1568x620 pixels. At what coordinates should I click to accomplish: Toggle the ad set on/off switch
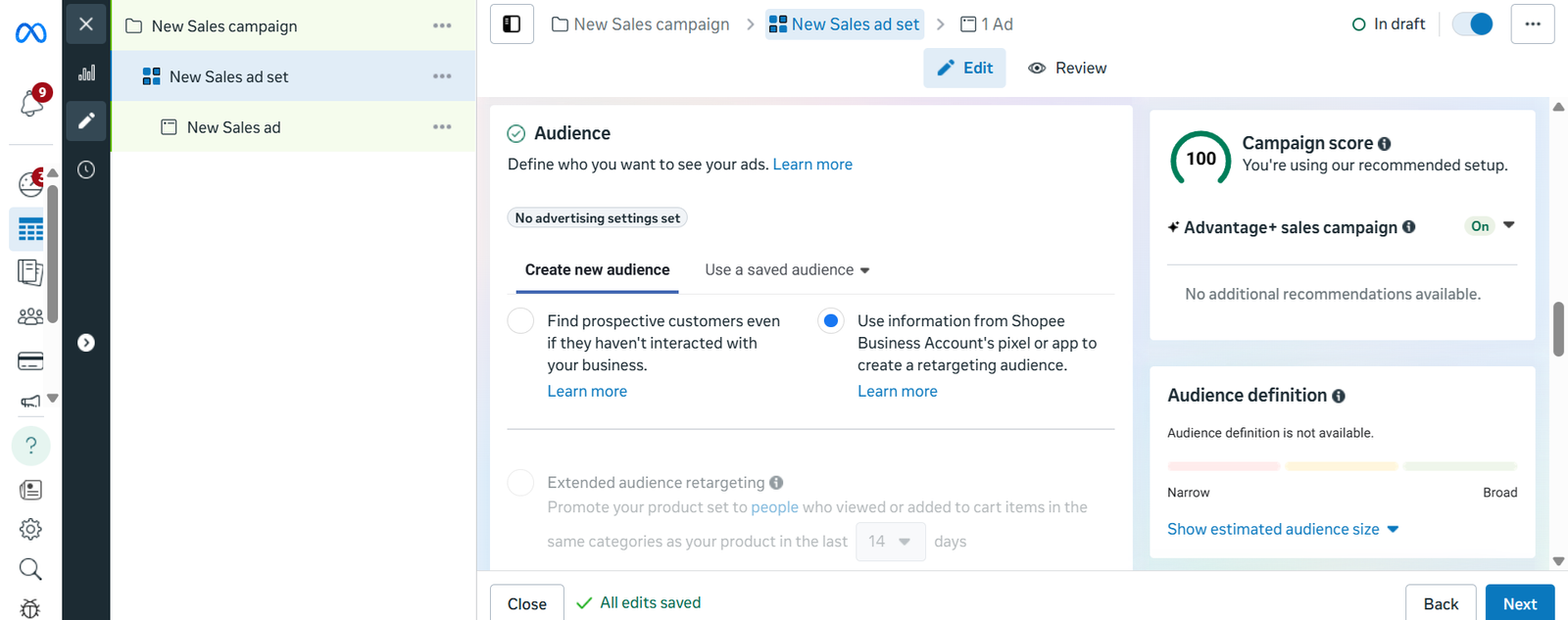tap(1472, 24)
